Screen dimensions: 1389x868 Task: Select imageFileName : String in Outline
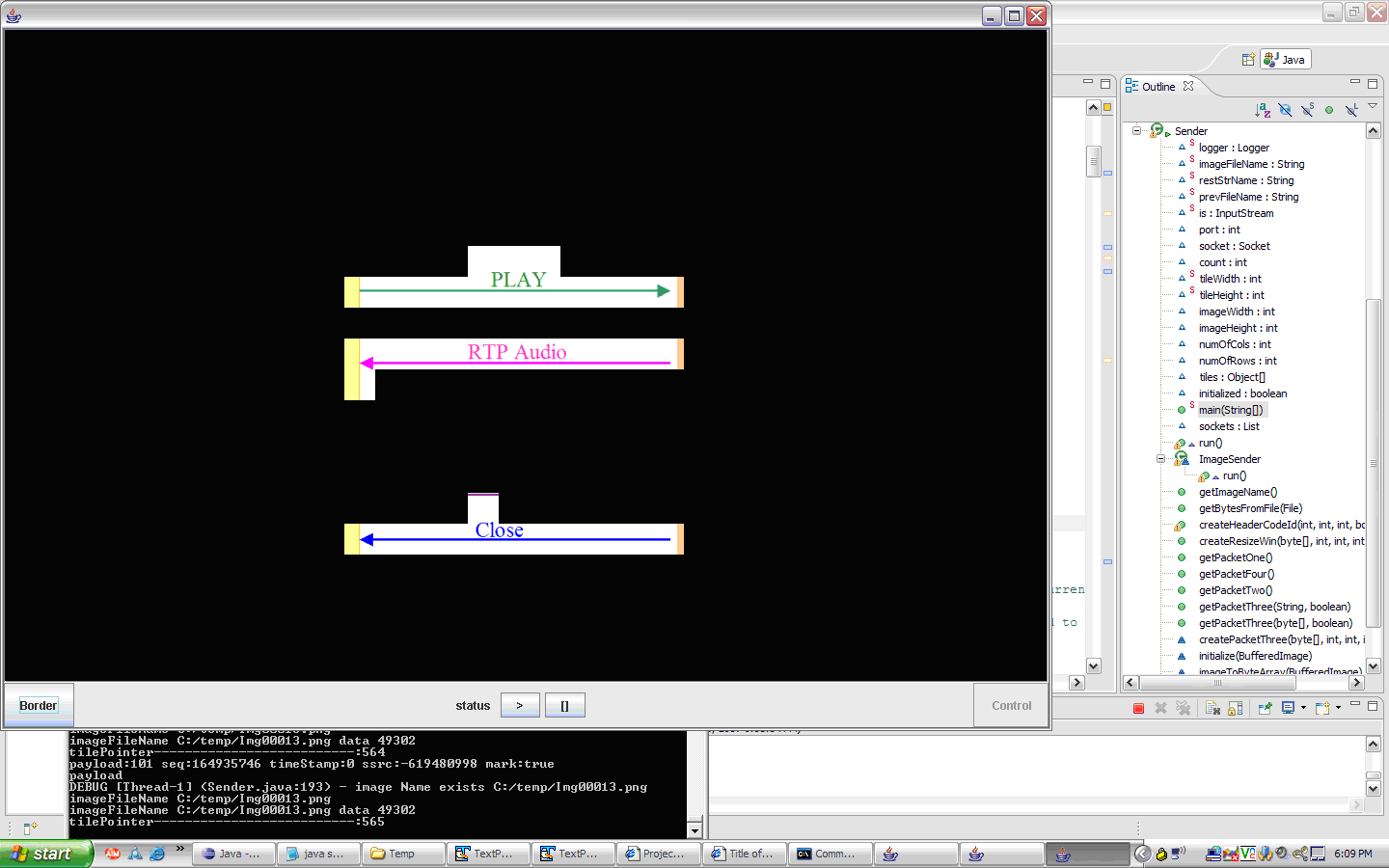pyautogui.click(x=1251, y=164)
